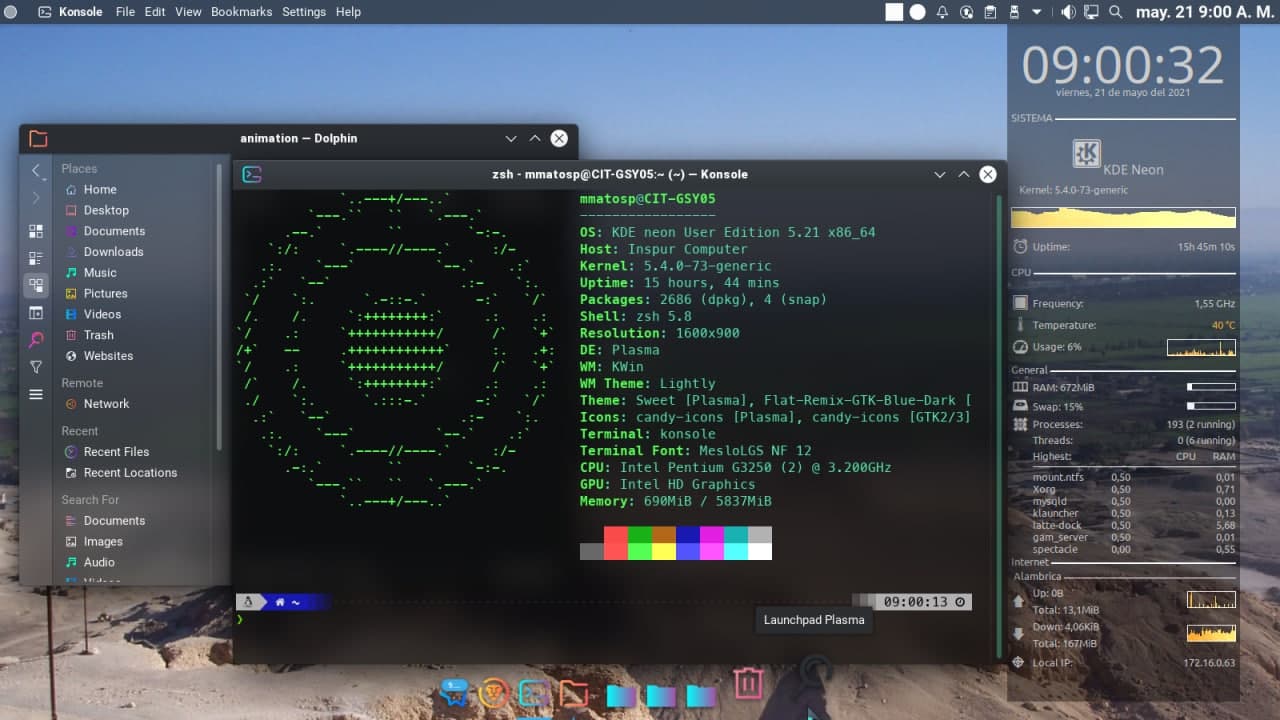Click the volume speaker icon in the tray
Image resolution: width=1280 pixels, height=720 pixels.
(x=1068, y=12)
